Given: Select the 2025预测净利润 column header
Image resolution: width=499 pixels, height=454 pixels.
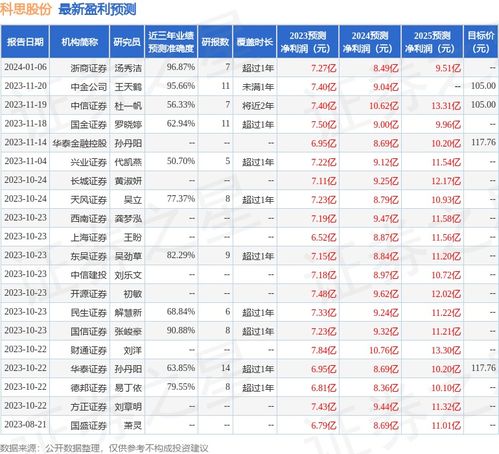Looking at the screenshot, I should 432,42.
